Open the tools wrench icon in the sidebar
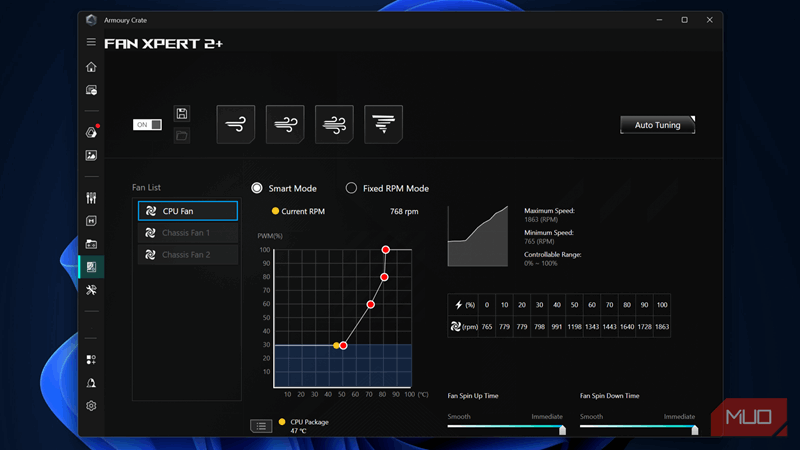 pos(91,290)
